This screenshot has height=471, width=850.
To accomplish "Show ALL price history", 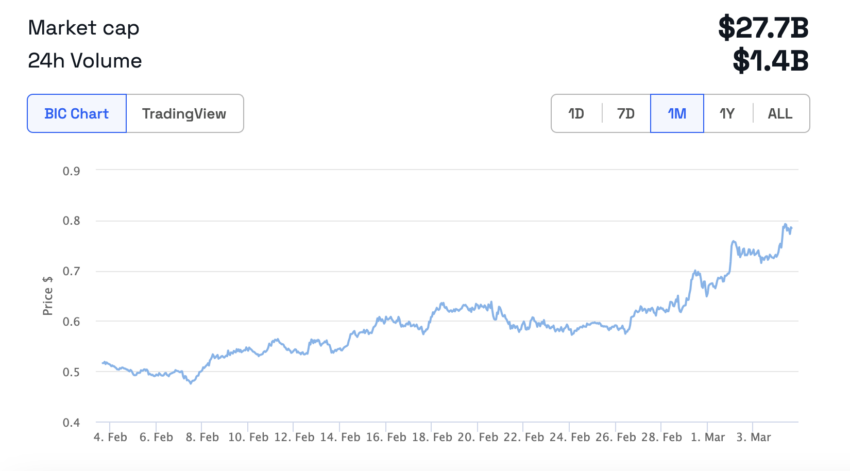I will click(780, 113).
